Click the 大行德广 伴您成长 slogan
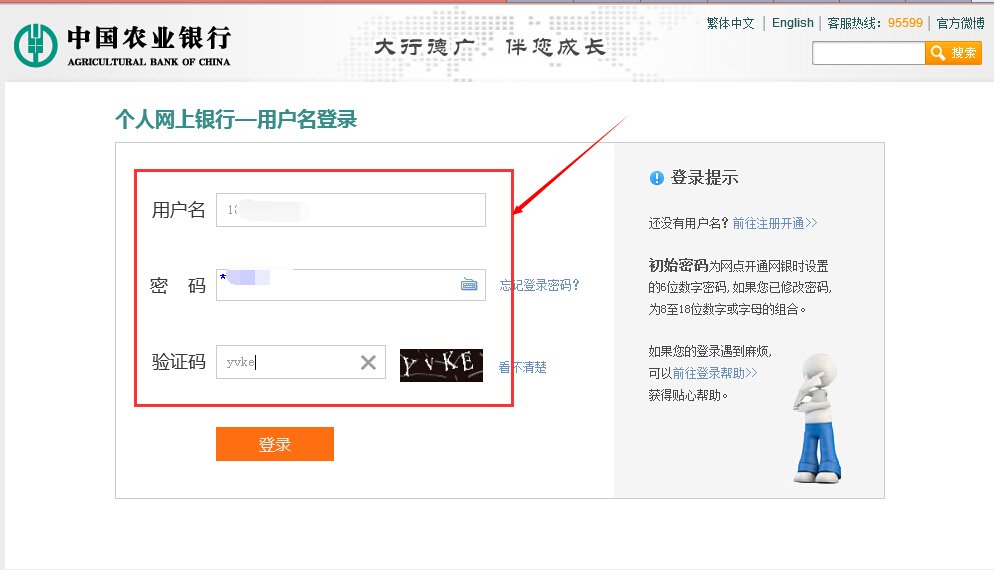This screenshot has width=994, height=570. (x=489, y=47)
